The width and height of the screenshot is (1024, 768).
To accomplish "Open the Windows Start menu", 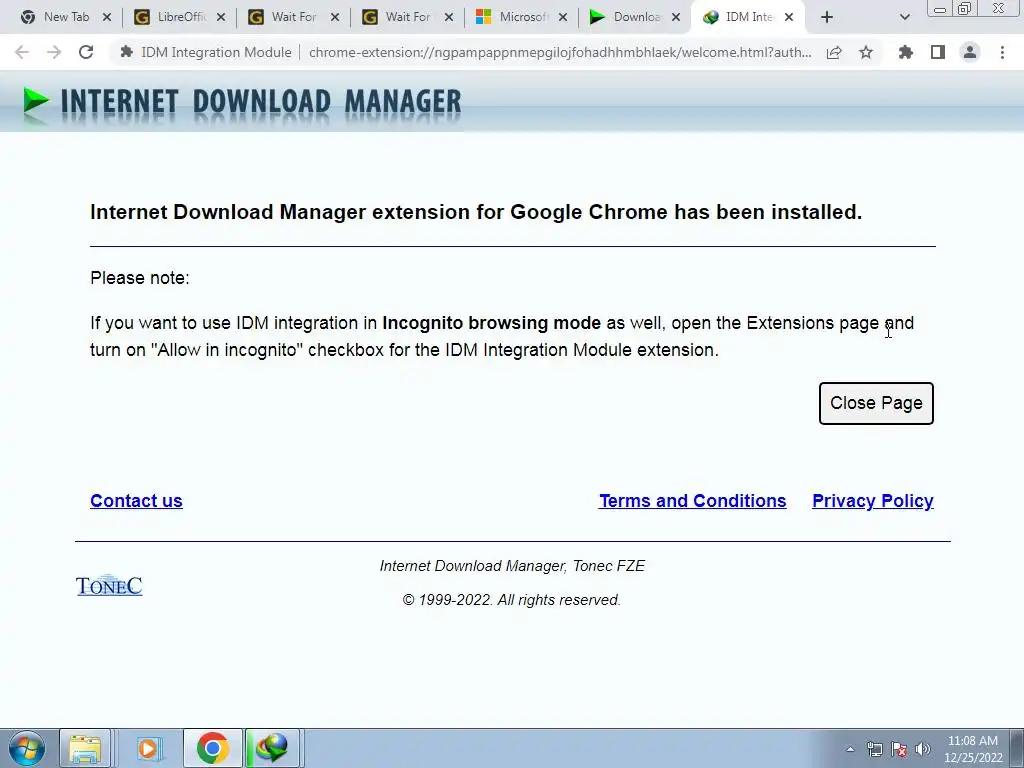I will (x=27, y=748).
